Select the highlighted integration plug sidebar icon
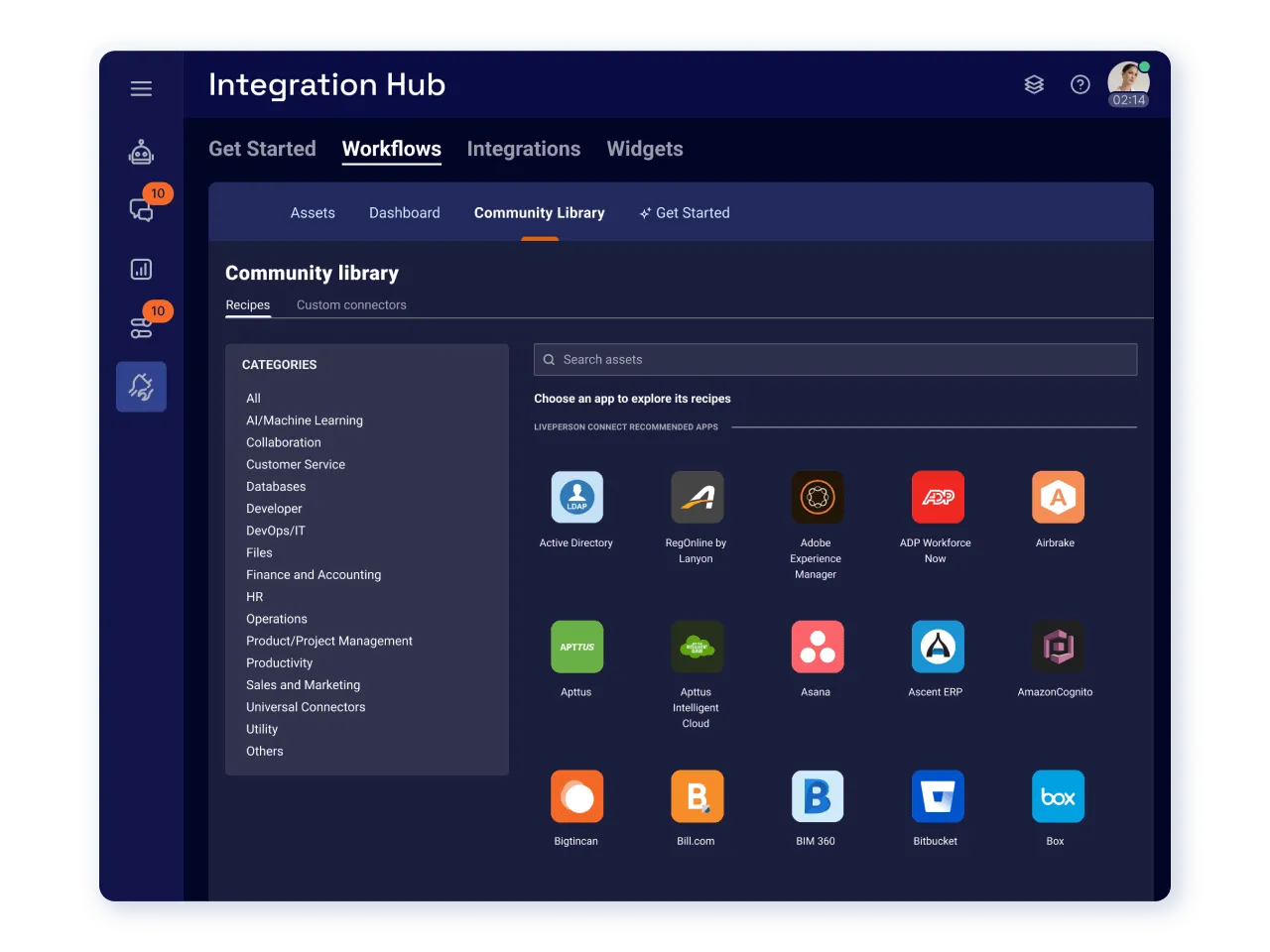This screenshot has height=952, width=1270. point(141,387)
